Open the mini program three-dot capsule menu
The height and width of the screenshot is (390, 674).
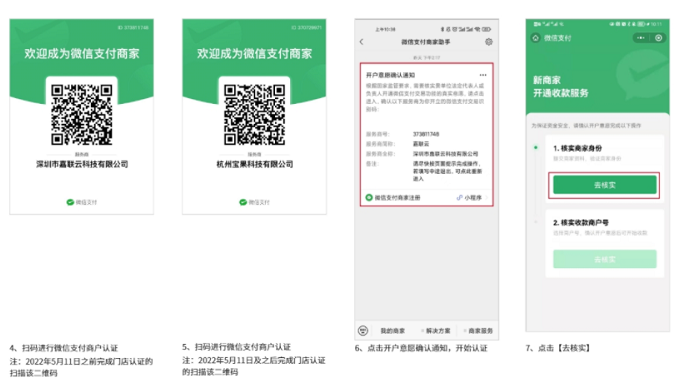(x=640, y=38)
